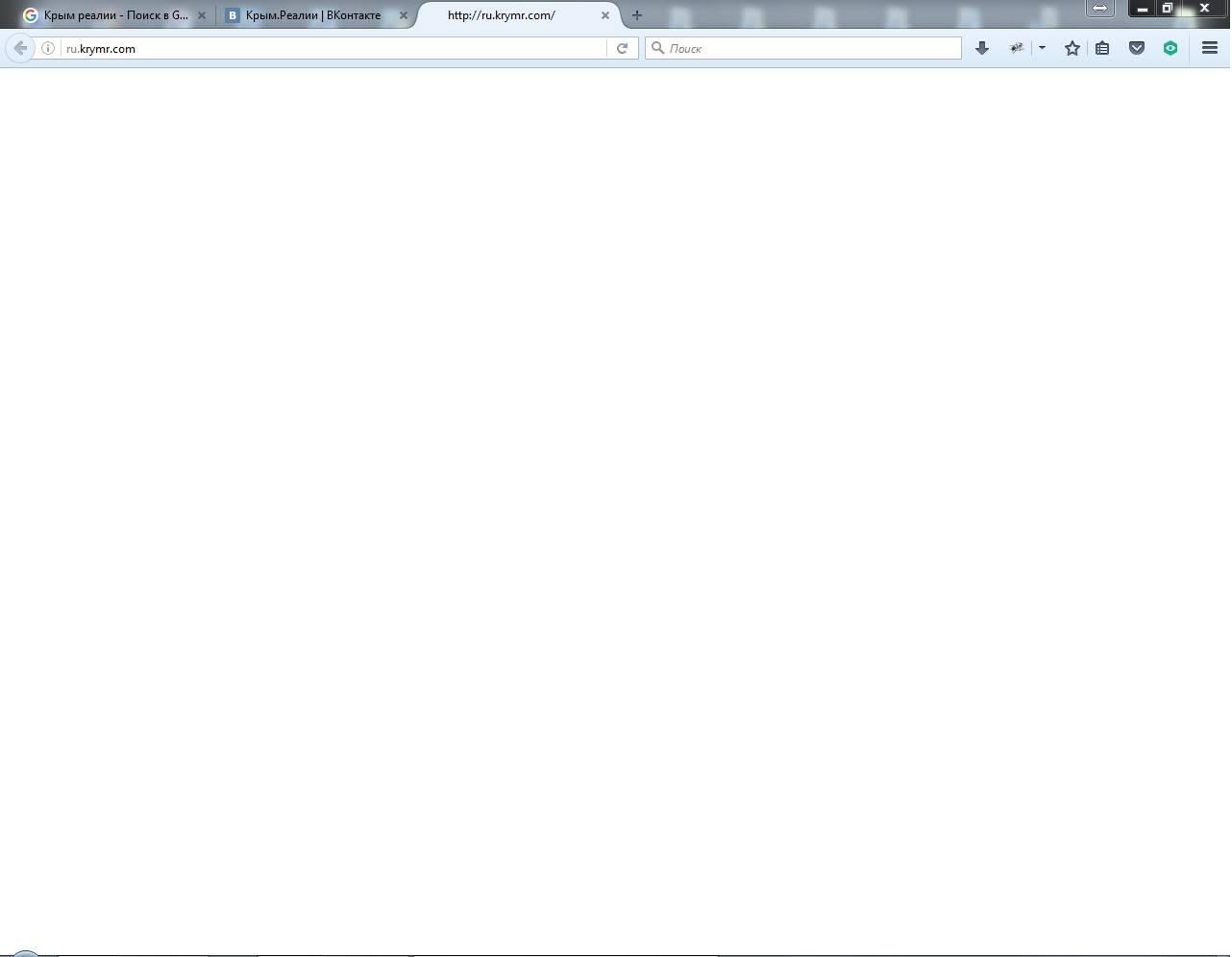The width and height of the screenshot is (1232, 957).
Task: Reload the current page
Action: point(622,48)
